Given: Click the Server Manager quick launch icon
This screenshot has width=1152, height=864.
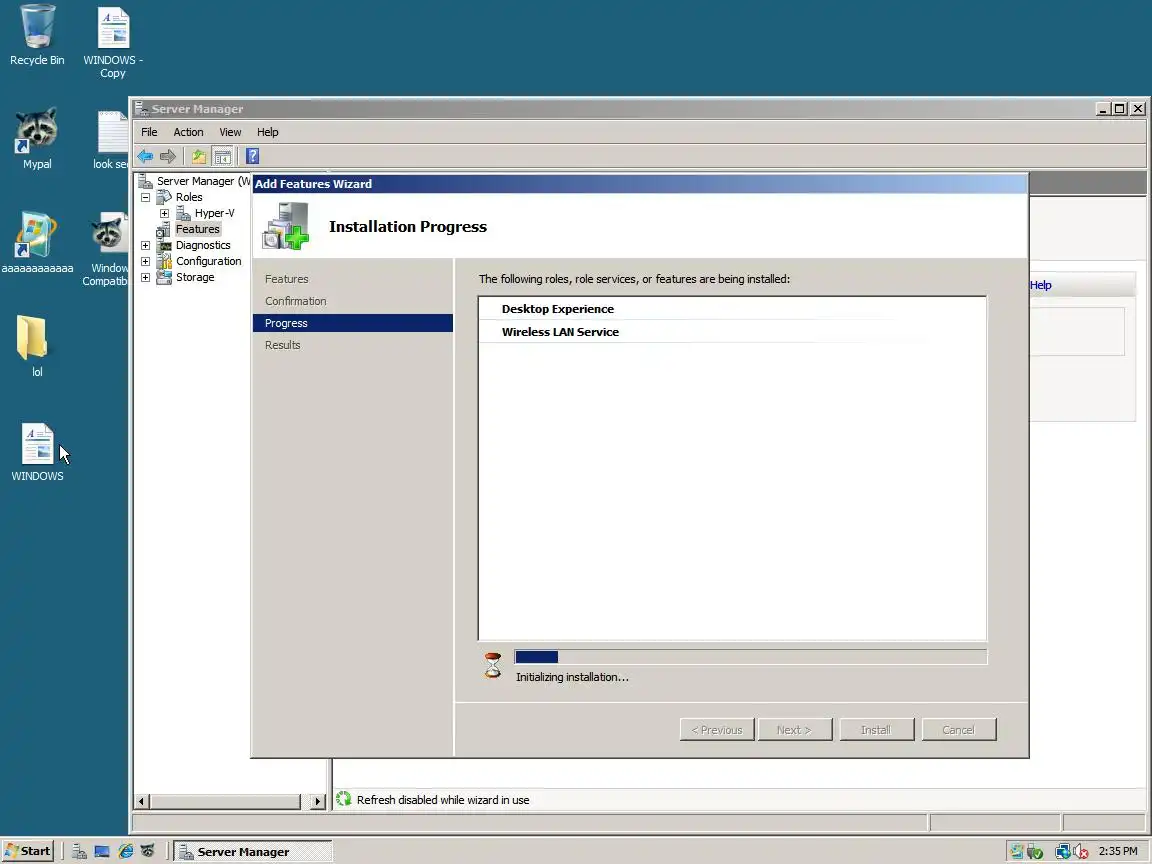Looking at the screenshot, I should [x=79, y=852].
